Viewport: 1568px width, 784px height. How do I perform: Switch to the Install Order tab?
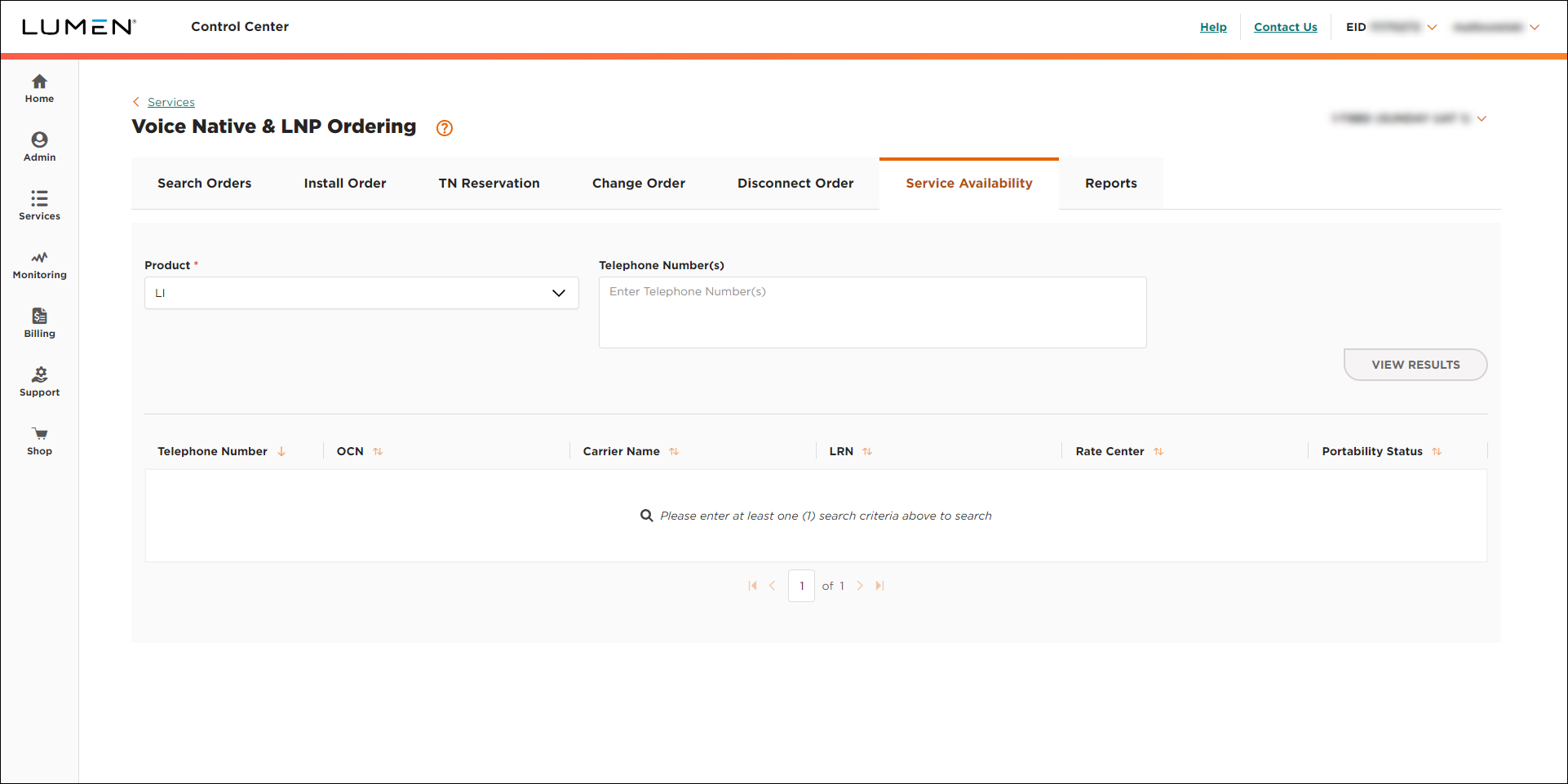[345, 184]
